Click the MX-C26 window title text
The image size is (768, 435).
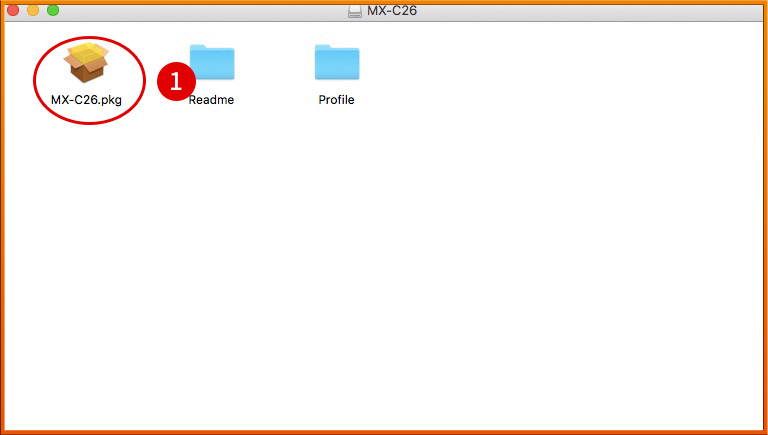tap(392, 10)
